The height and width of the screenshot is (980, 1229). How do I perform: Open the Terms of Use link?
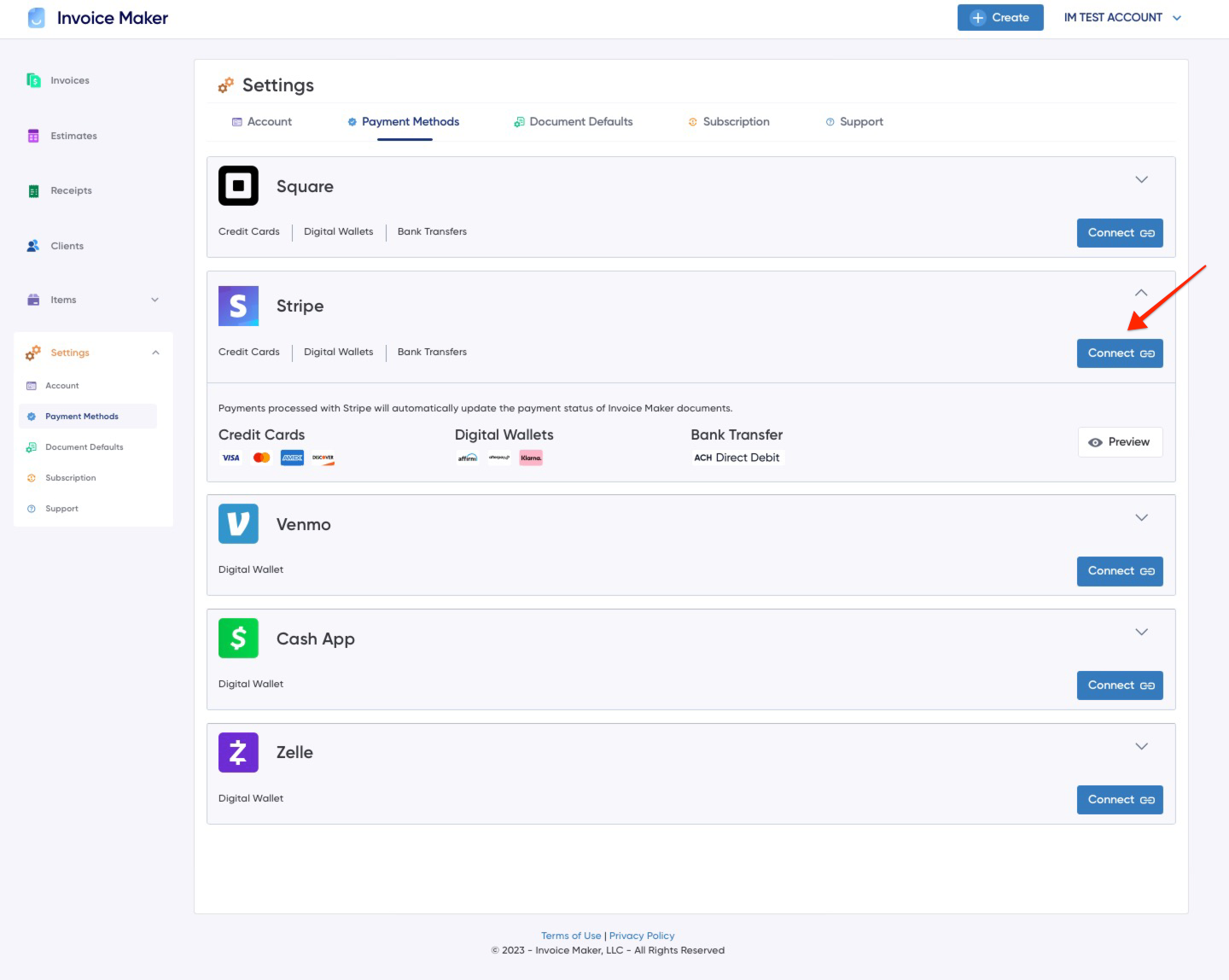pos(571,936)
